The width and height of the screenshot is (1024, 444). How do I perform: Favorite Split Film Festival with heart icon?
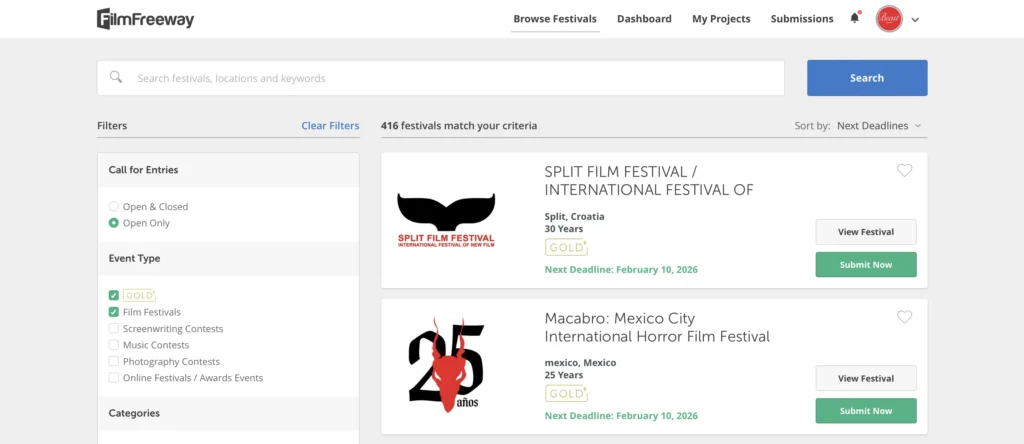point(904,171)
